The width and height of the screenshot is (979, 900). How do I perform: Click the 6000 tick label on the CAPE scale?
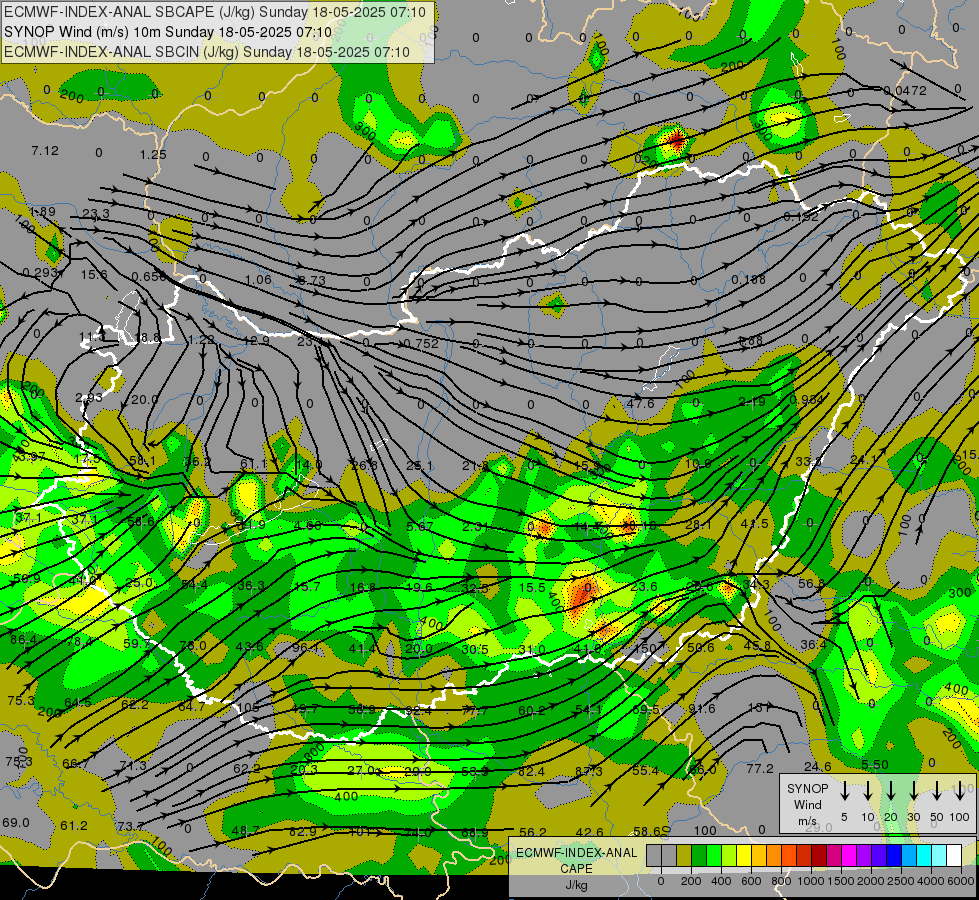click(x=962, y=881)
